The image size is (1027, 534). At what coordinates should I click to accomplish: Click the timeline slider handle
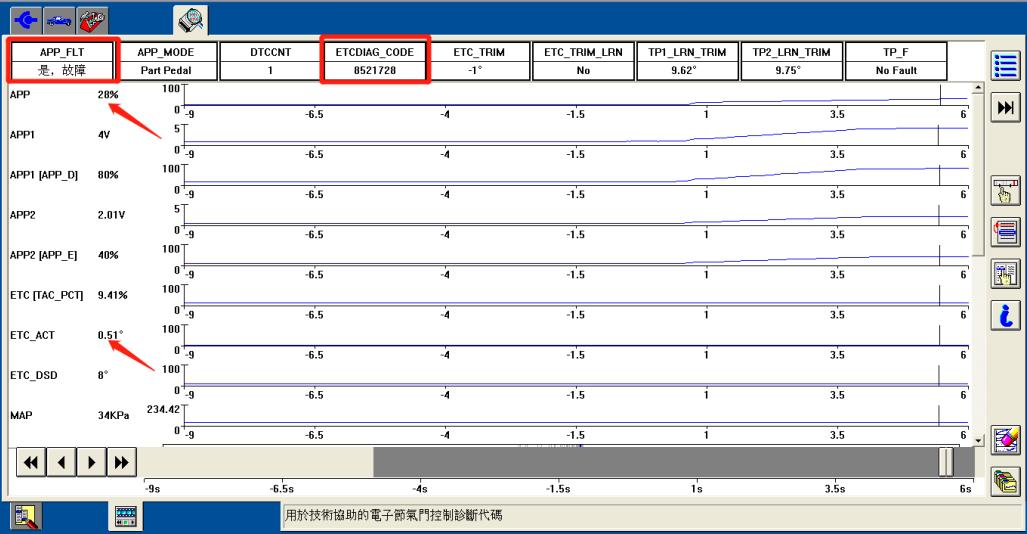click(x=945, y=463)
